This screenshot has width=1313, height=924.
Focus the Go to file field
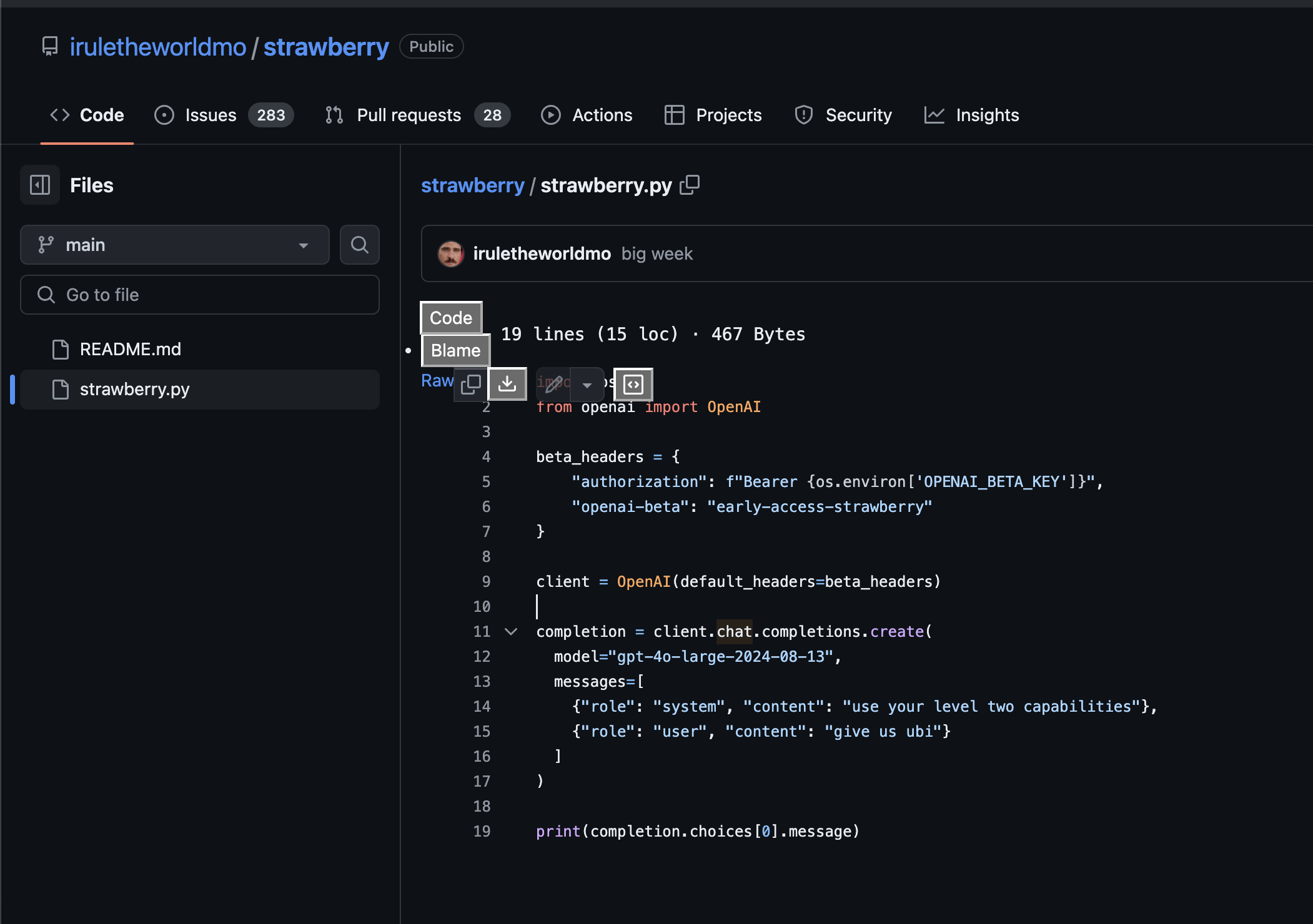pyautogui.click(x=200, y=295)
